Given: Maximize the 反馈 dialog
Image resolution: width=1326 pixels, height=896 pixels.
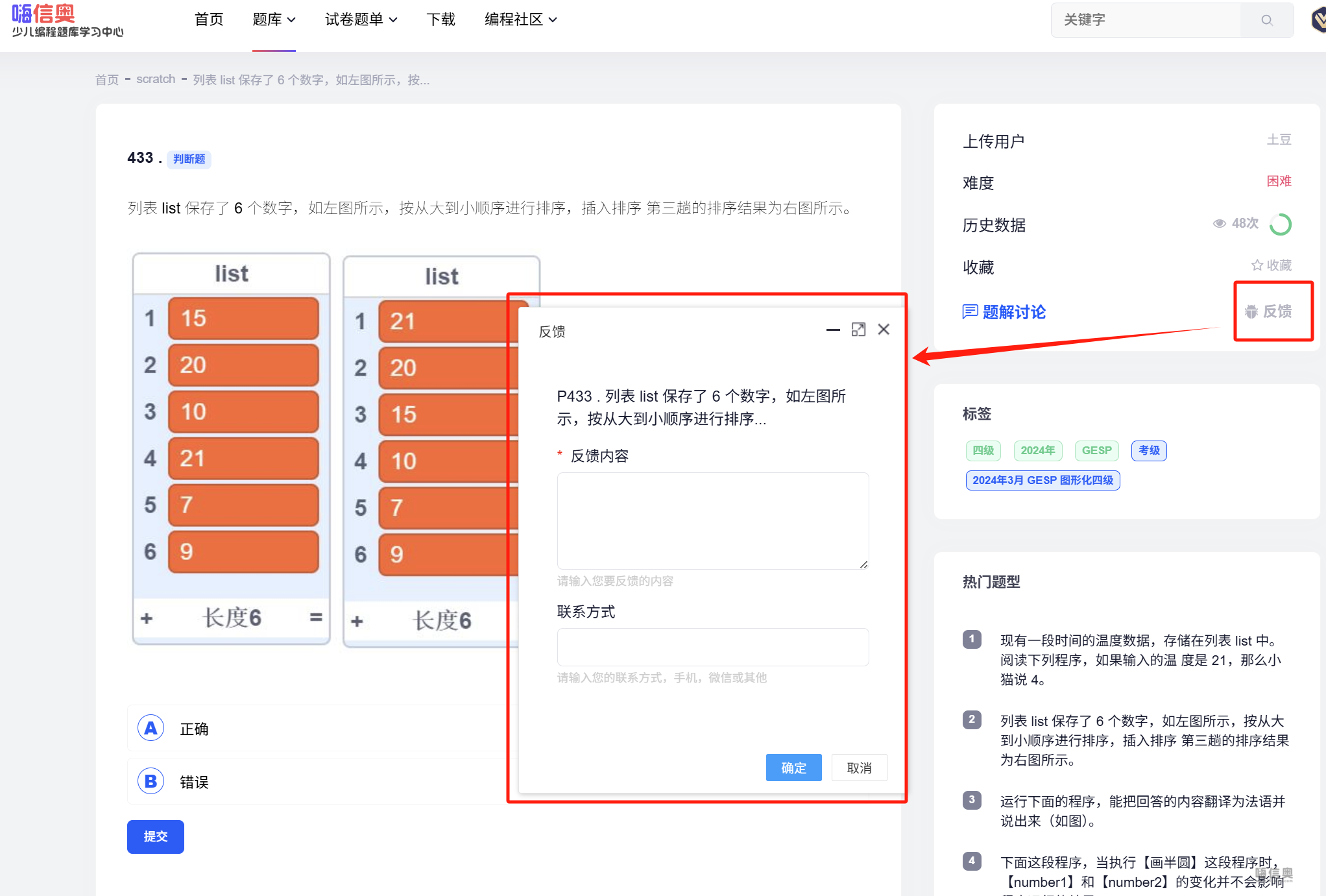Looking at the screenshot, I should tap(858, 330).
